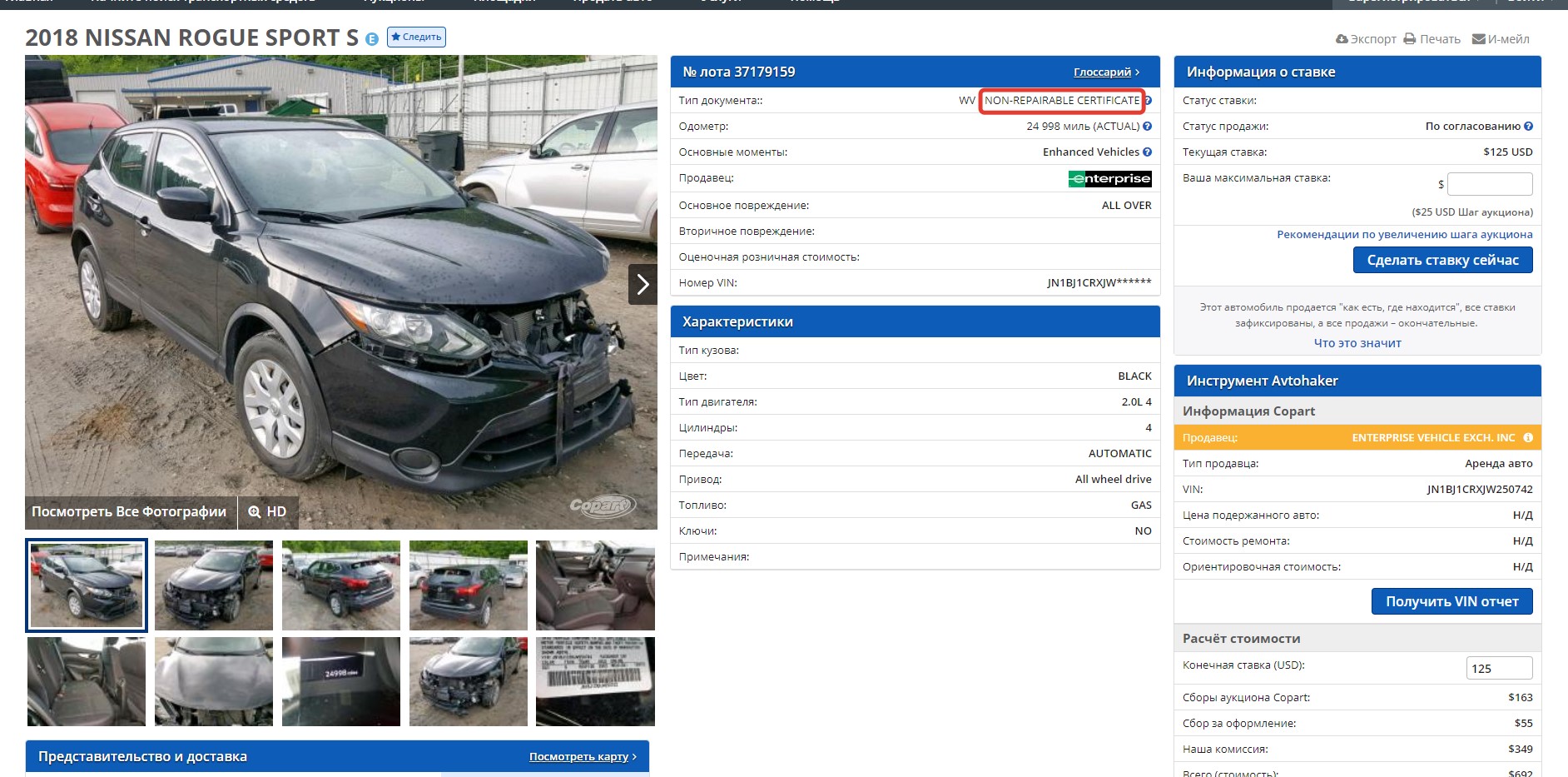Click the ALL OVER primary damage value

[1127, 205]
